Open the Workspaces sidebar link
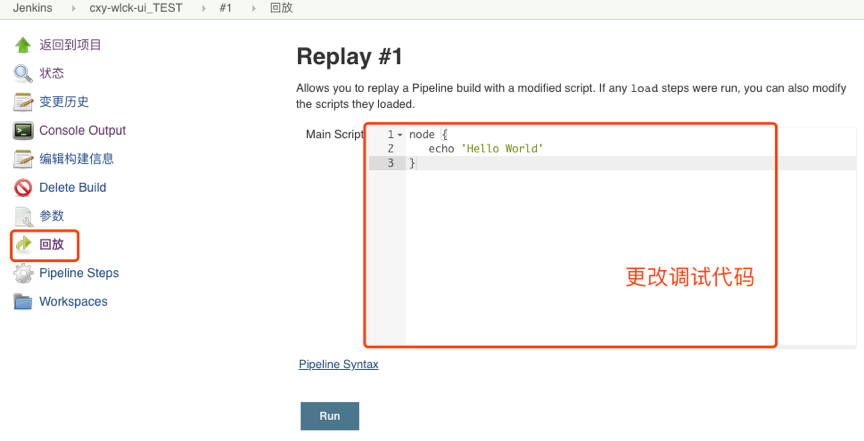Image resolution: width=864 pixels, height=441 pixels. (x=73, y=302)
